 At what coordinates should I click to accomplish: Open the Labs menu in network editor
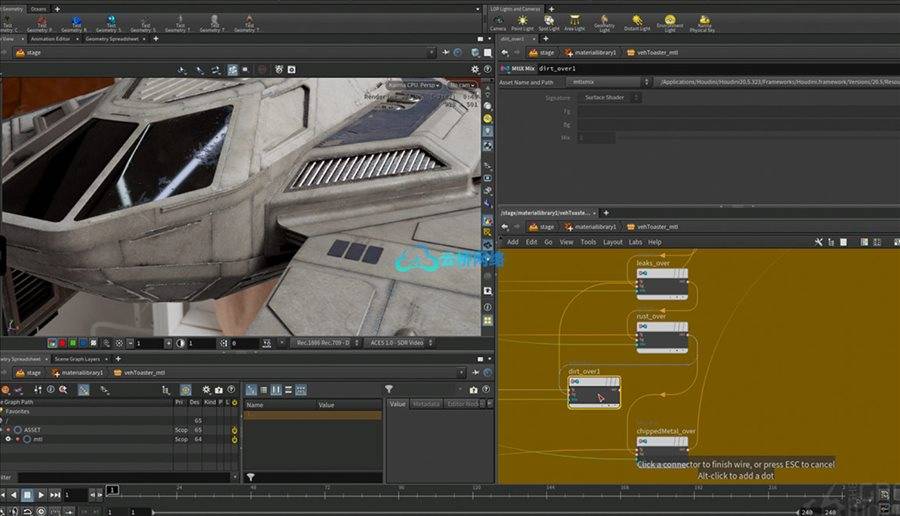635,242
